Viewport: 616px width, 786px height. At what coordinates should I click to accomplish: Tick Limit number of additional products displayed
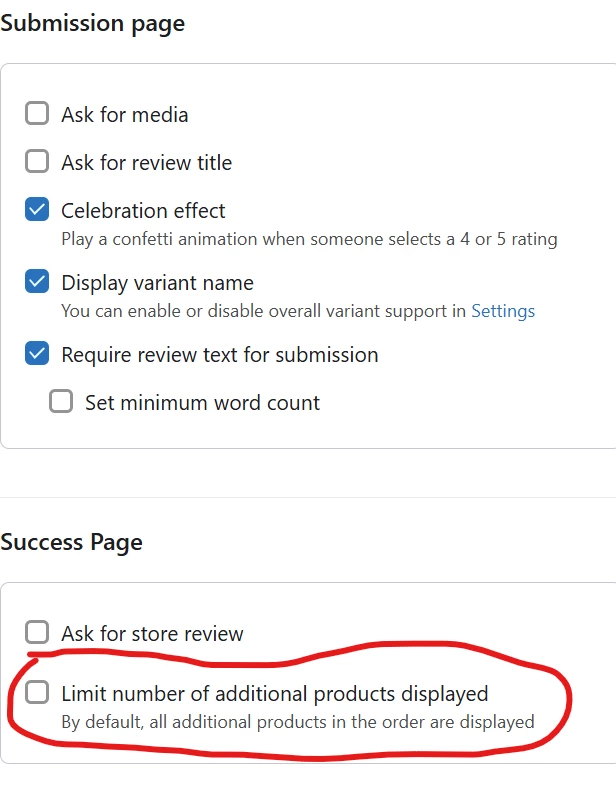pos(37,693)
